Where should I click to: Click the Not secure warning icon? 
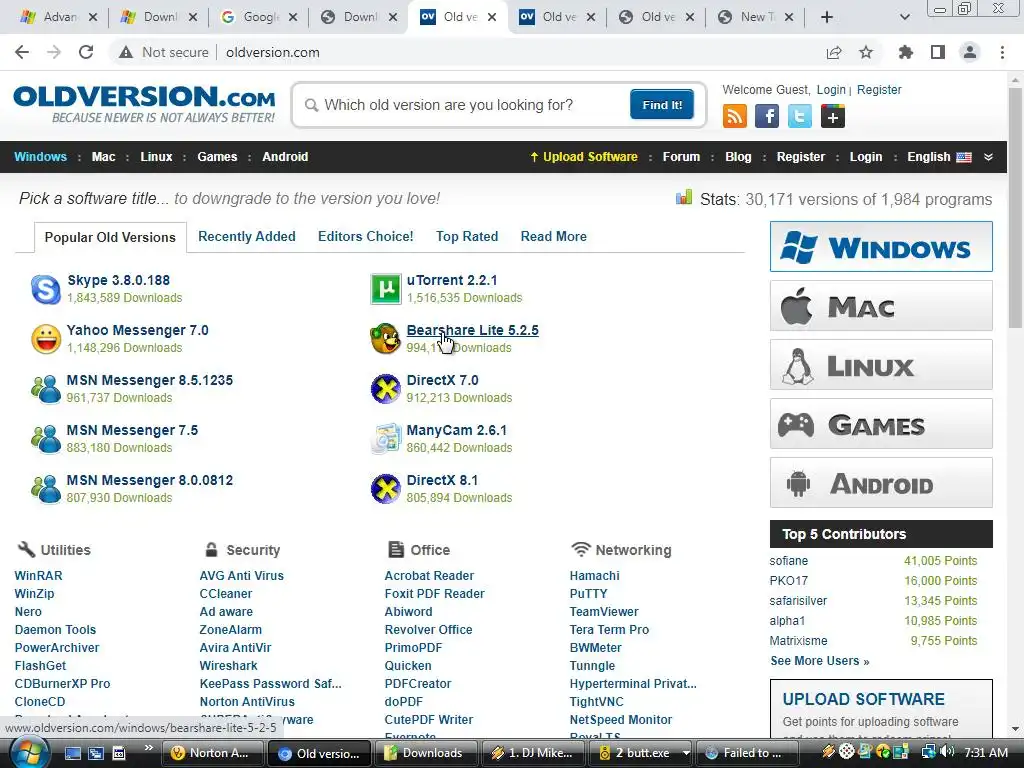click(125, 52)
